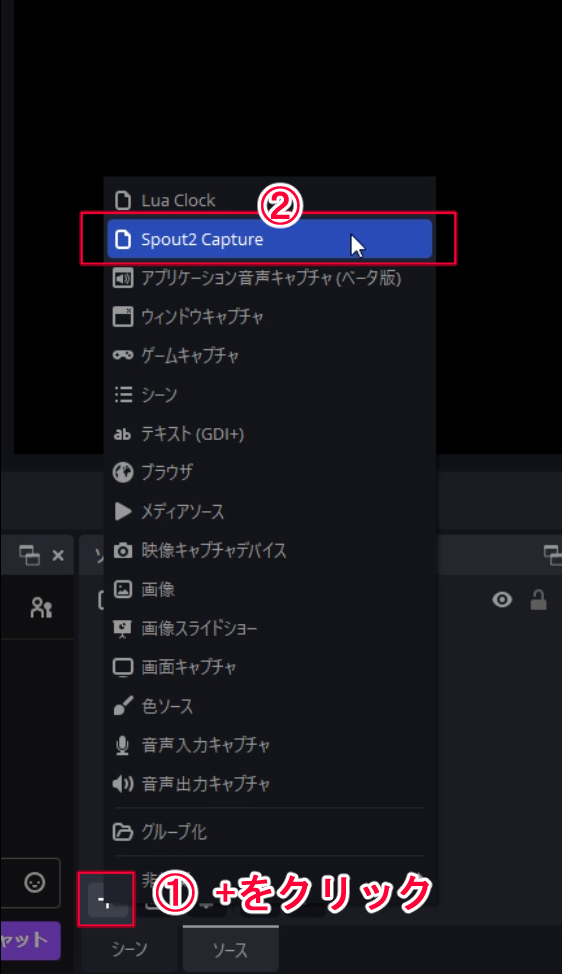Open the emoji picker smiley icon
Image resolution: width=562 pixels, height=974 pixels.
click(x=35, y=882)
